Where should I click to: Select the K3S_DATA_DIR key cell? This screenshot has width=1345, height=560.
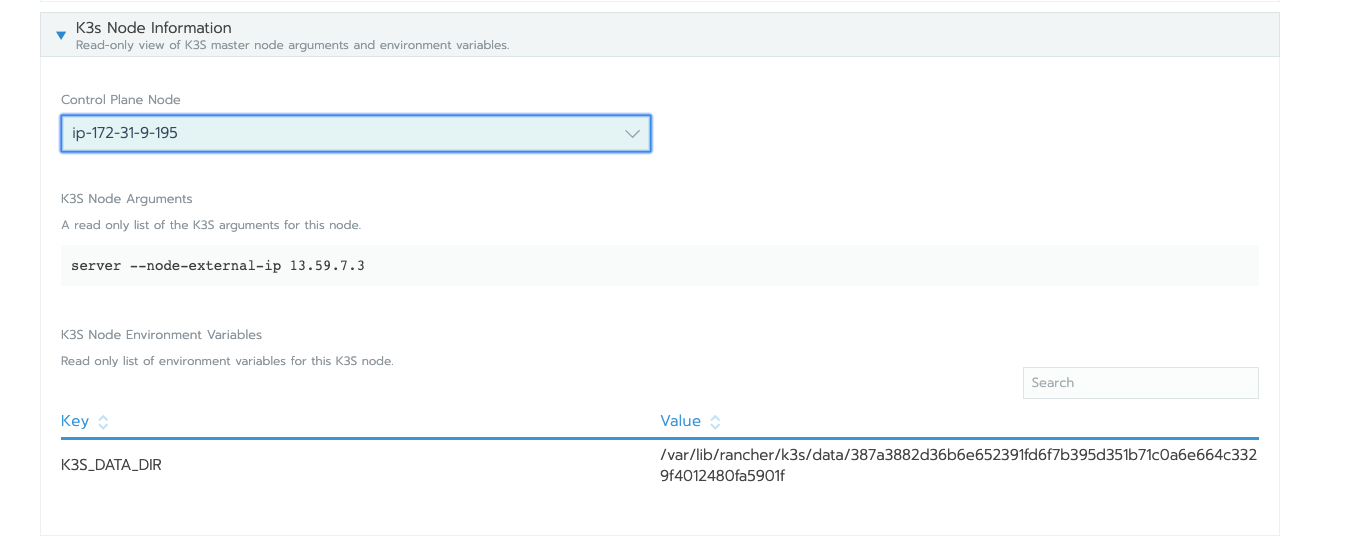tap(111, 465)
